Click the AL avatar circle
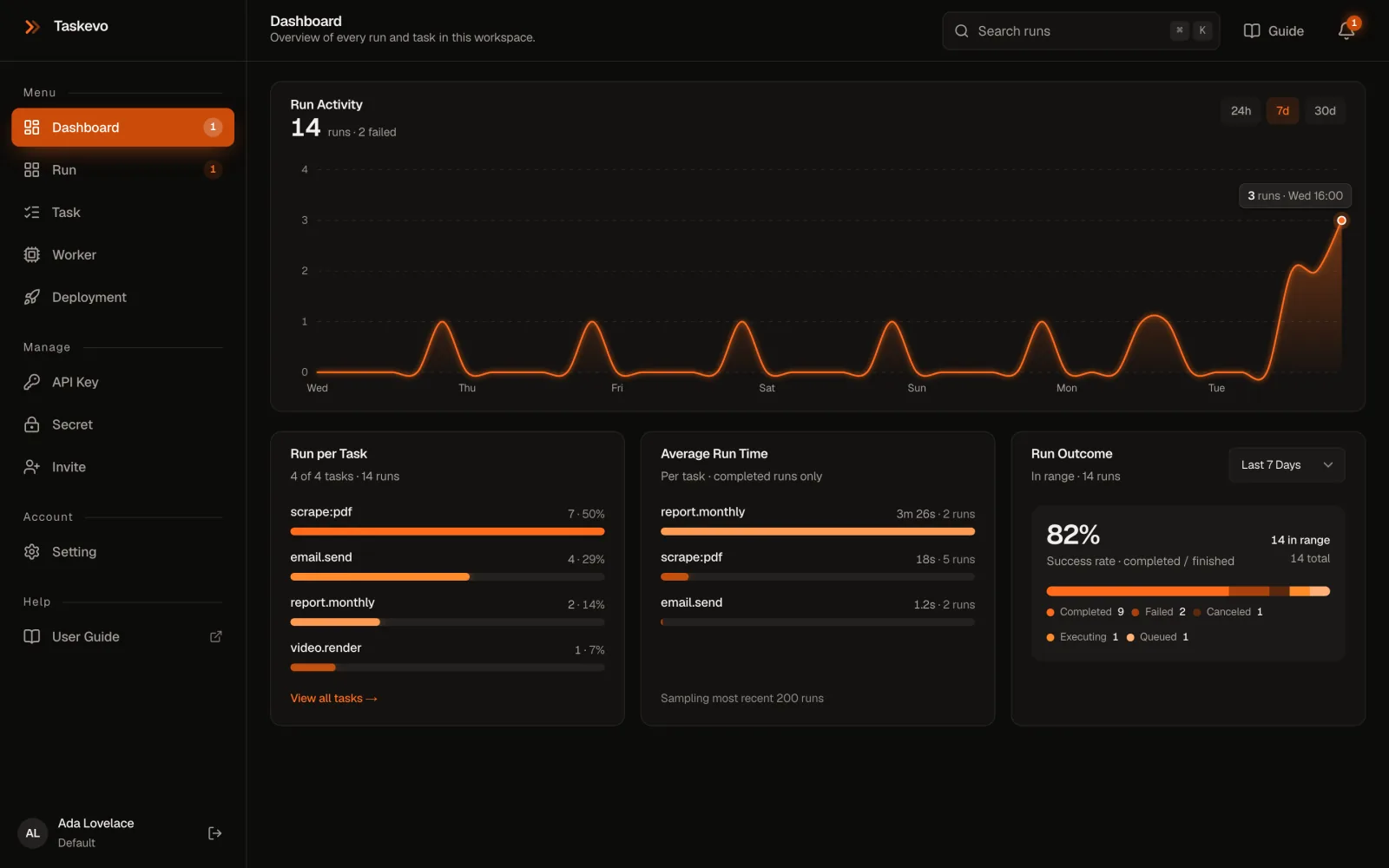Screen dimensions: 1389x868 (x=33, y=833)
